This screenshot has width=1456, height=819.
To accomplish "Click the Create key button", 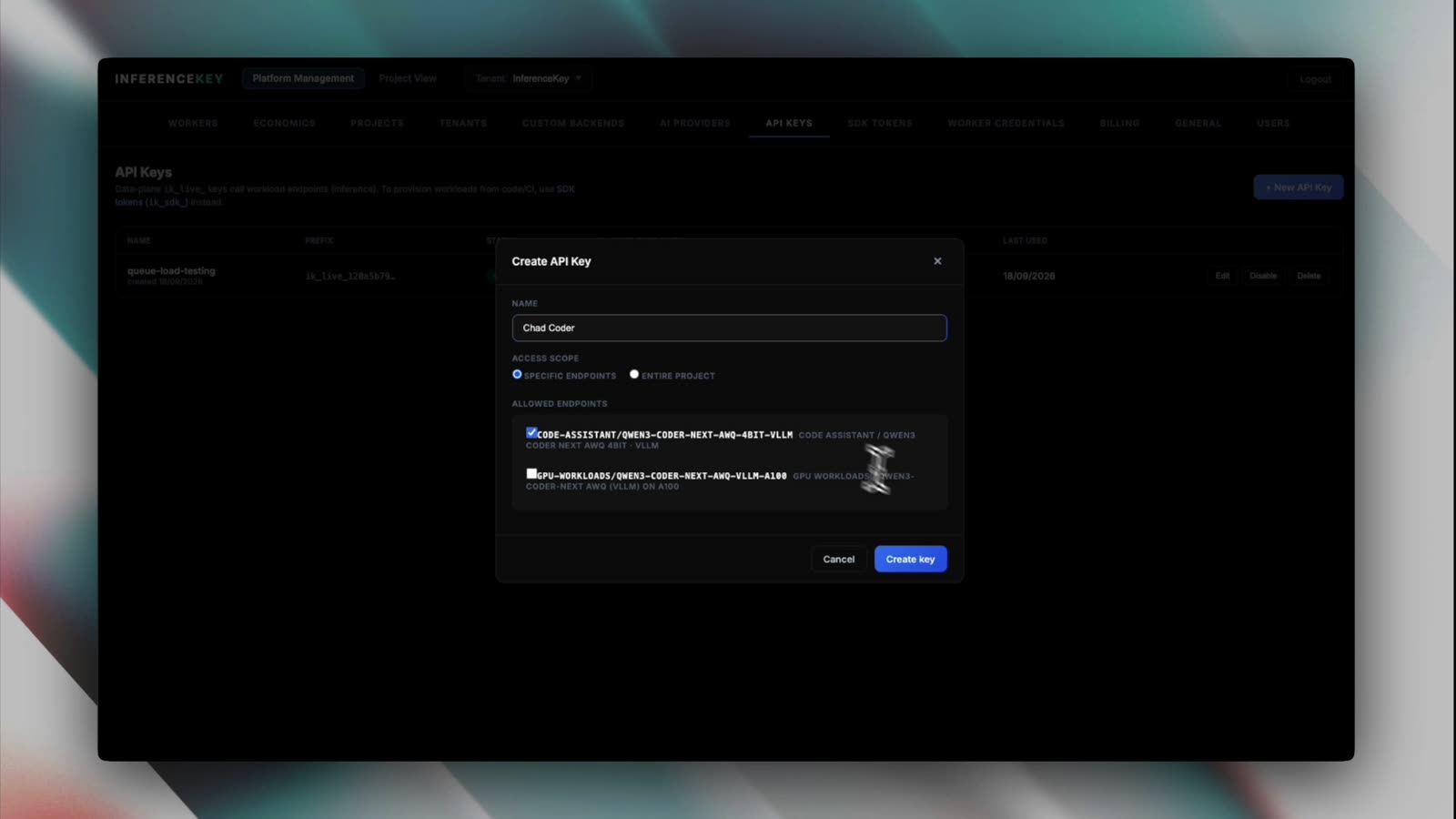I will (910, 559).
